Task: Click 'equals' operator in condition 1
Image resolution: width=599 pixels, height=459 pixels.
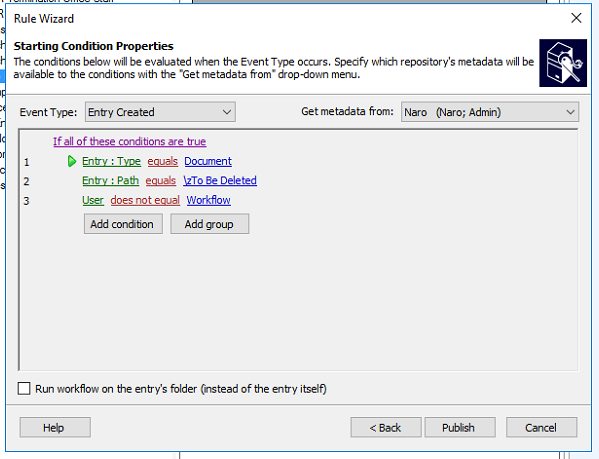Action: tap(163, 161)
